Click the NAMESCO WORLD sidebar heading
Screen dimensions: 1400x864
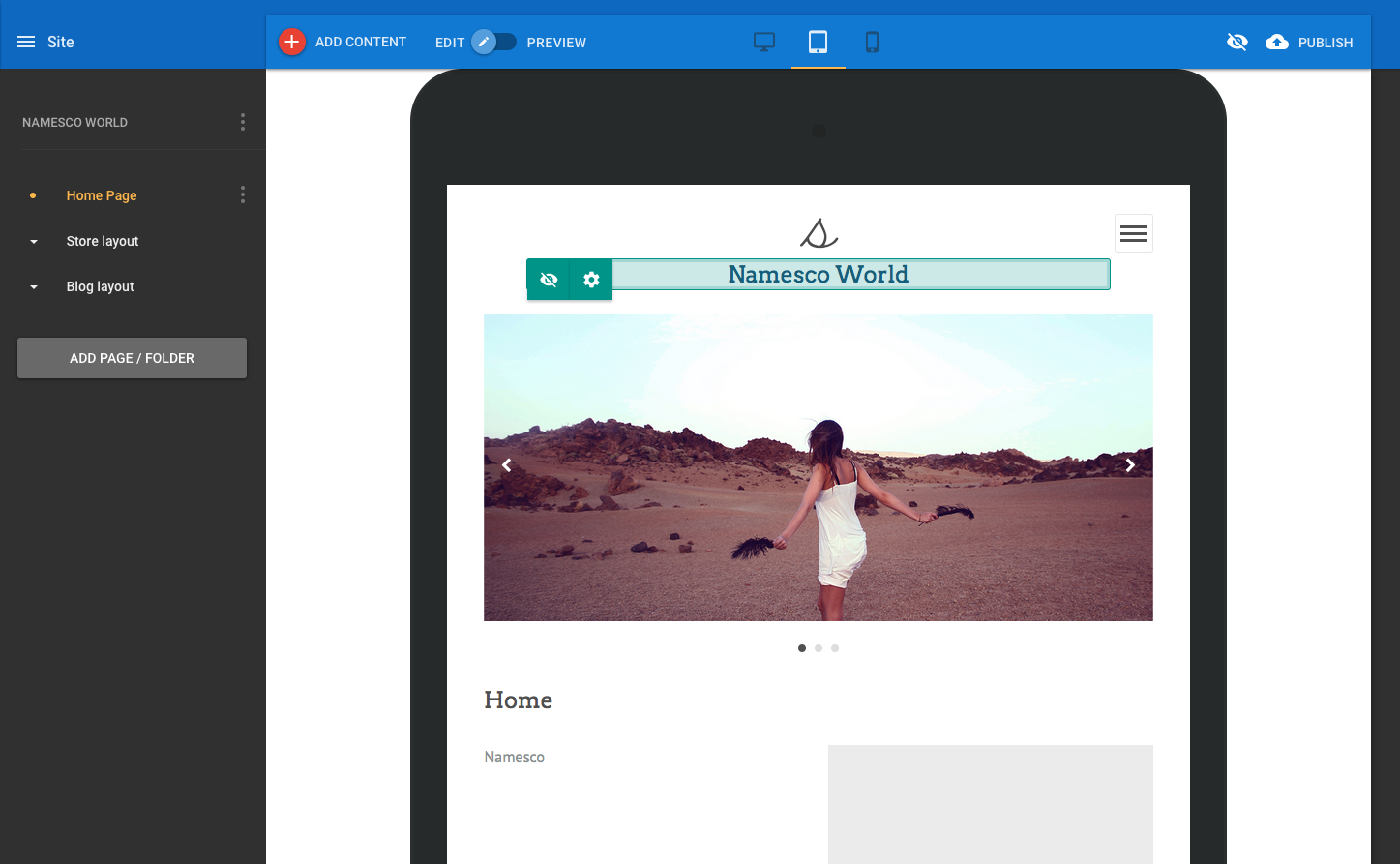(x=75, y=122)
